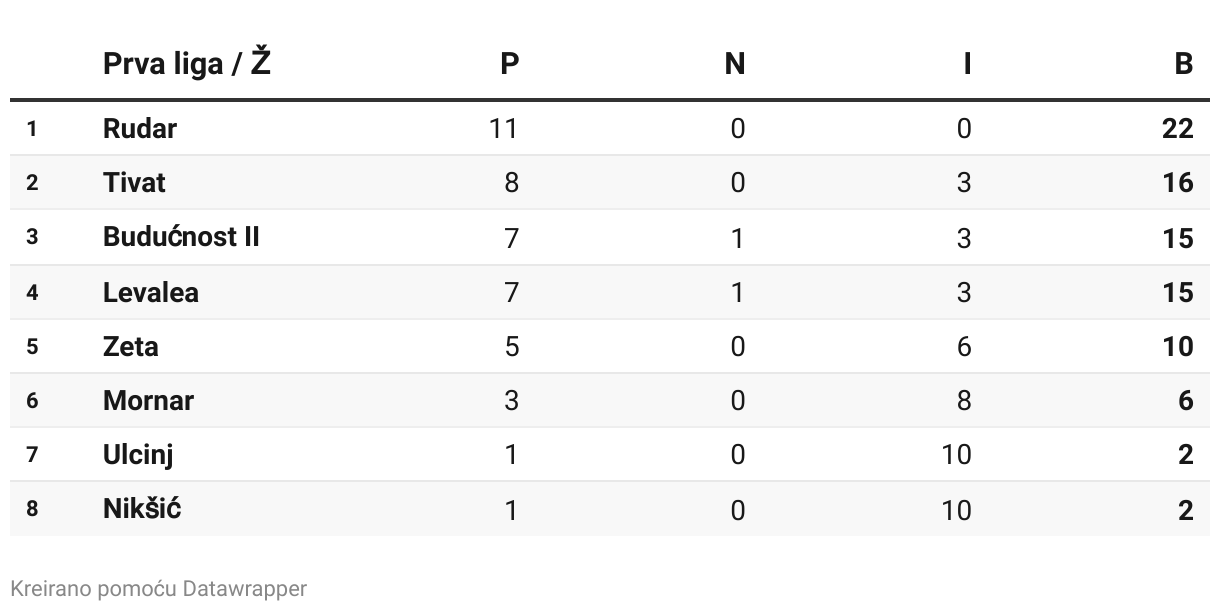
Task: Select the Tivat team name
Action: click(x=134, y=183)
